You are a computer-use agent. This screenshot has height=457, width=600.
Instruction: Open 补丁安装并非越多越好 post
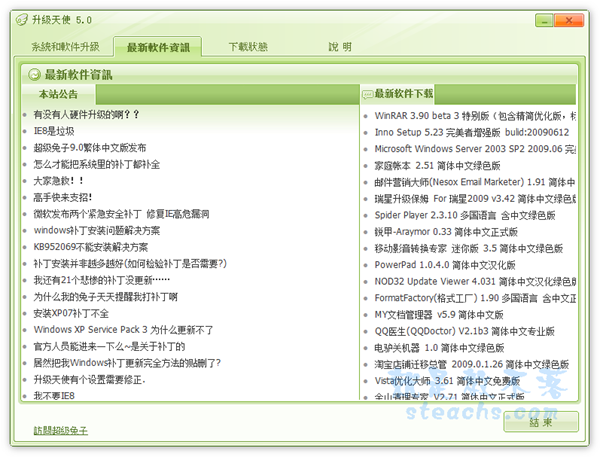[x=130, y=264]
